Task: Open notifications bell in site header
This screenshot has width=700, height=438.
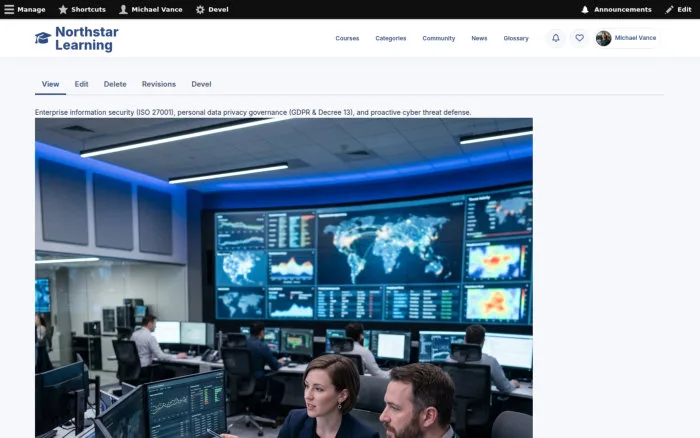Action: (x=556, y=38)
